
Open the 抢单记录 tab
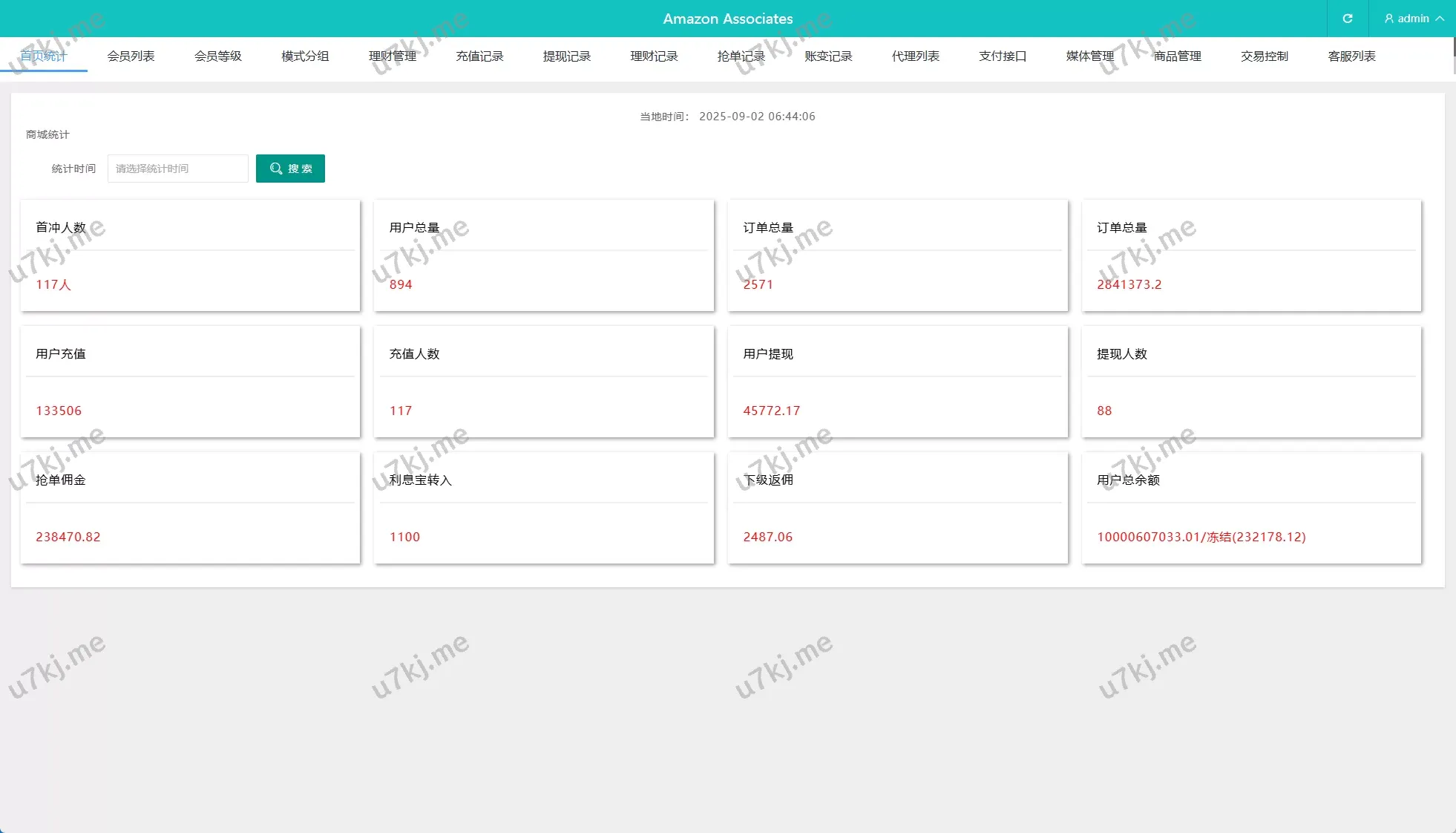pos(741,56)
